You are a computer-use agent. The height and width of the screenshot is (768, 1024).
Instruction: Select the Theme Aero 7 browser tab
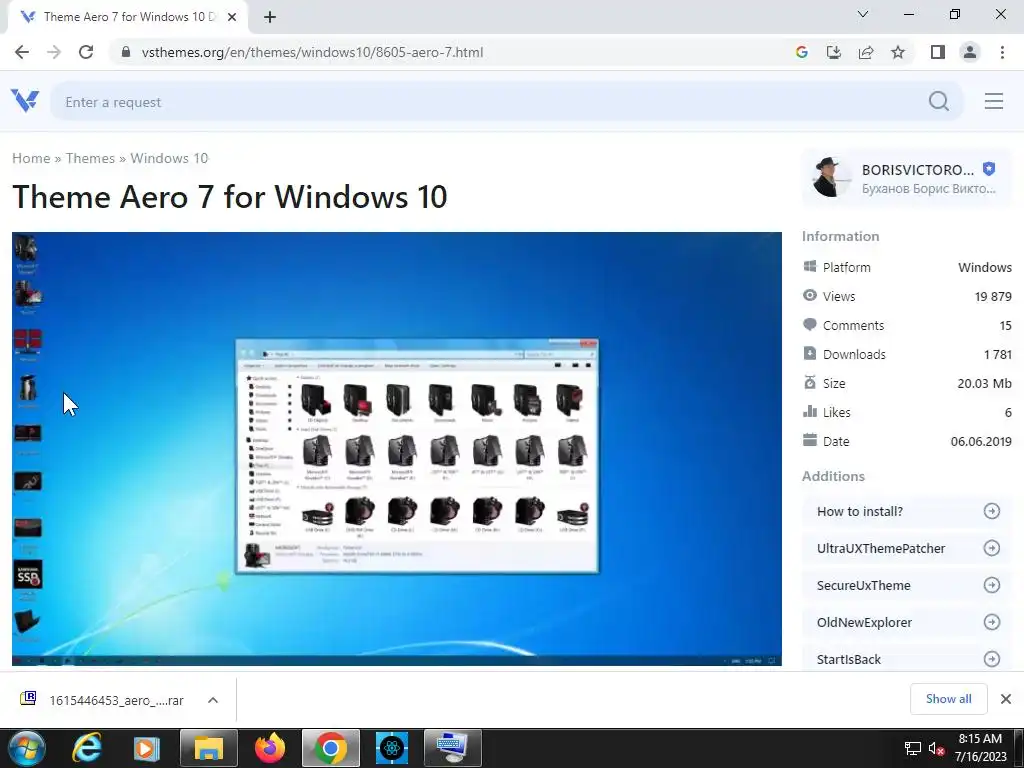pos(128,17)
